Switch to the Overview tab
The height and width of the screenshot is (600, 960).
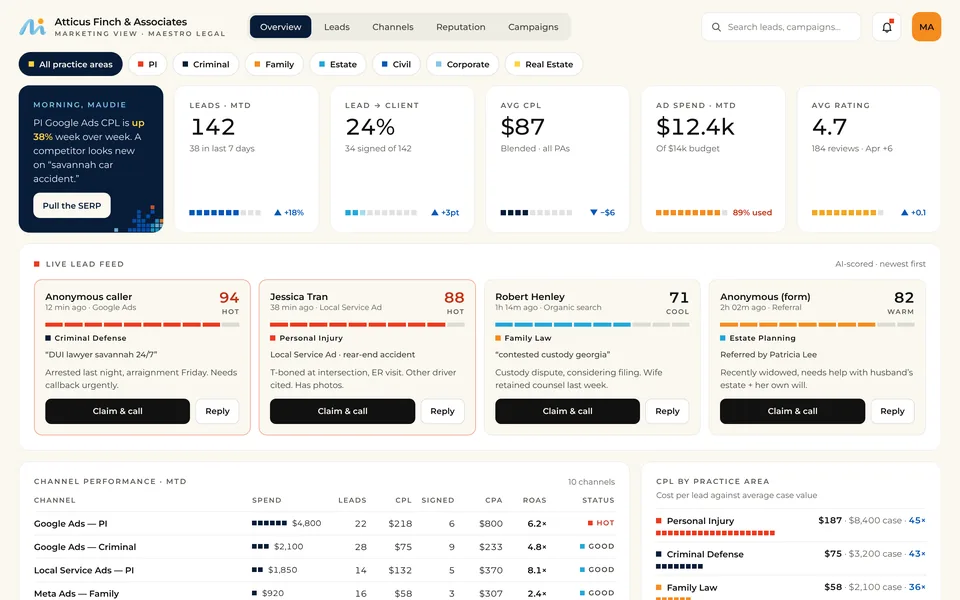tap(280, 27)
